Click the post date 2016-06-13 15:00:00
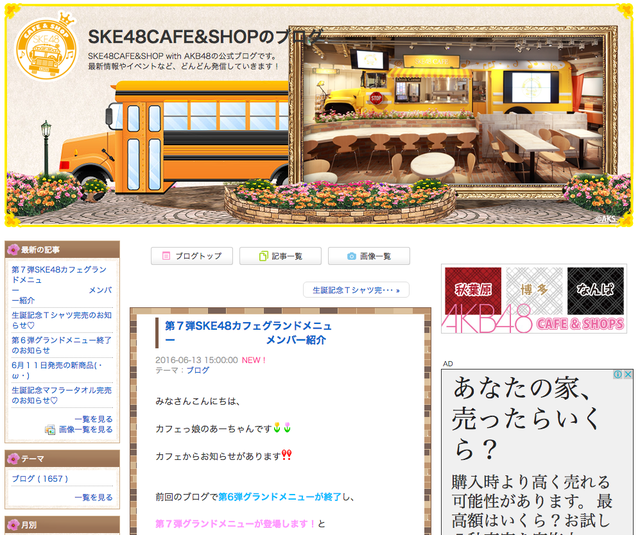This screenshot has height=535, width=640. coord(197,360)
